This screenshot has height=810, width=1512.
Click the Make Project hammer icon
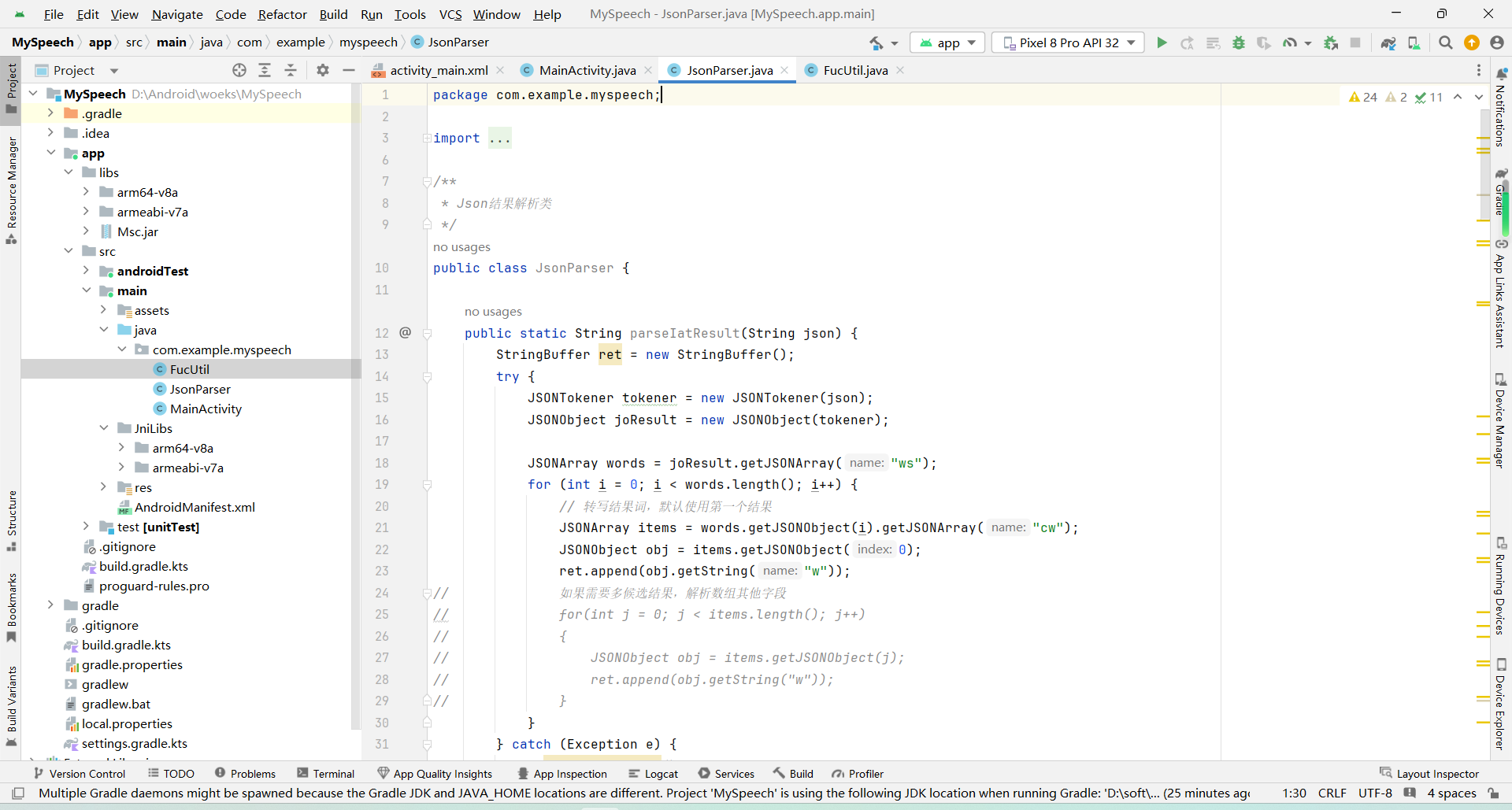pyautogui.click(x=876, y=43)
